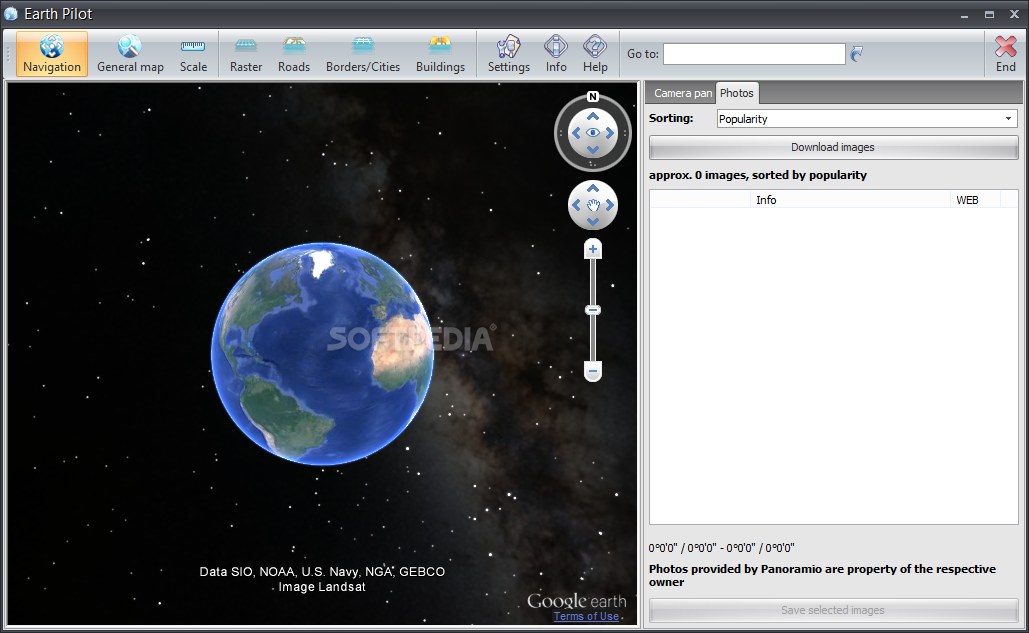Toggle the Buildings layer

tap(440, 54)
